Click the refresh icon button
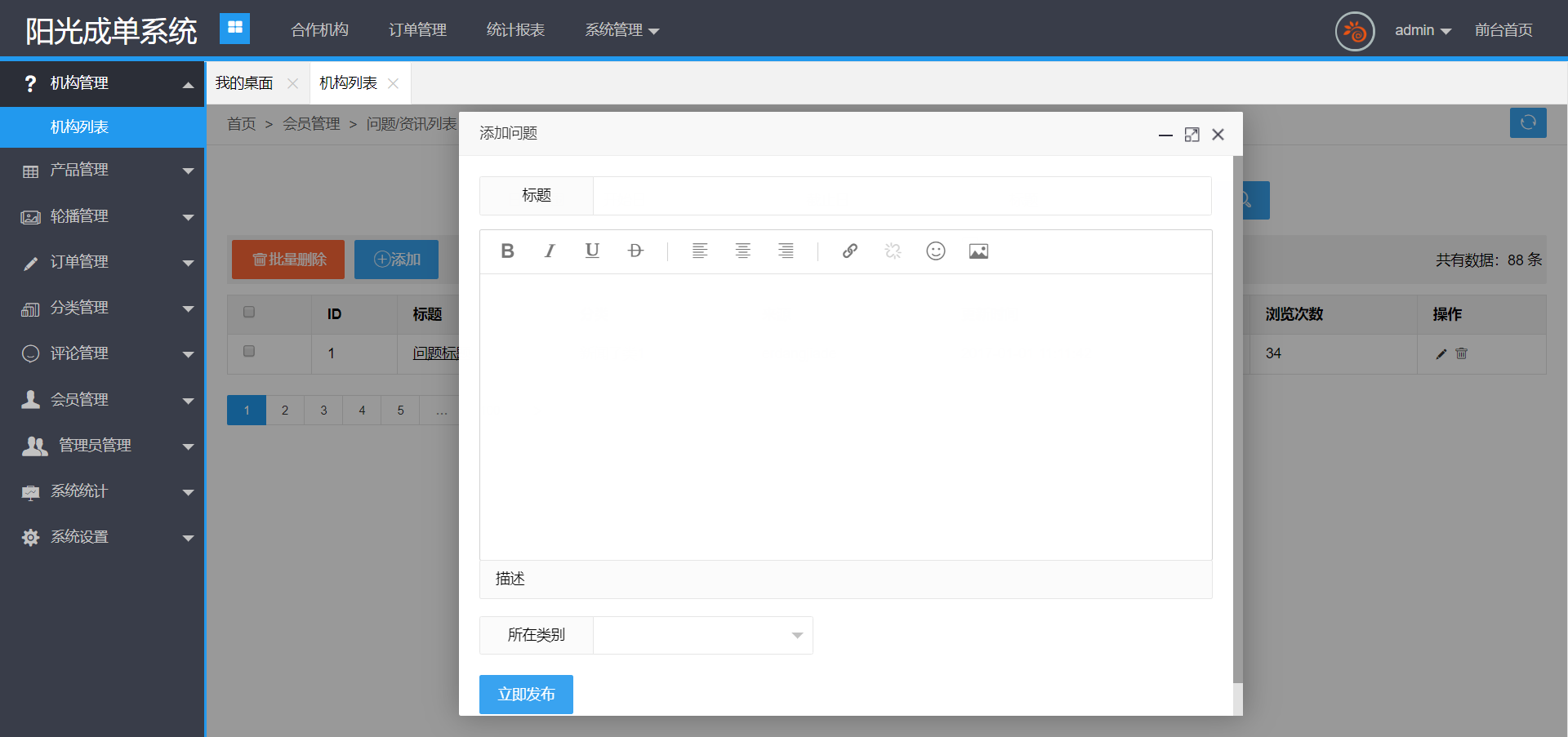The width and height of the screenshot is (1568, 737). point(1527,123)
